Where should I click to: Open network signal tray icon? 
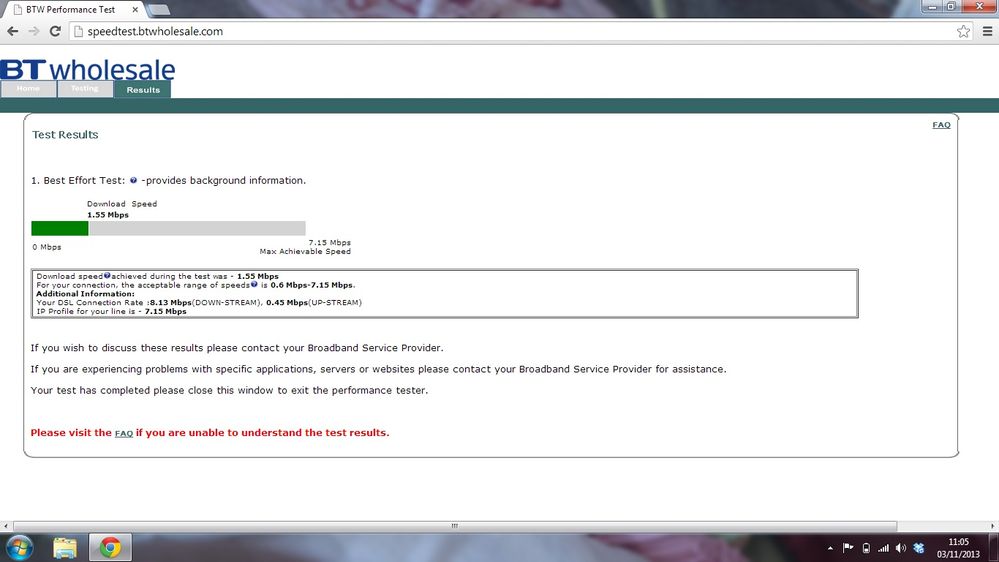click(x=883, y=548)
